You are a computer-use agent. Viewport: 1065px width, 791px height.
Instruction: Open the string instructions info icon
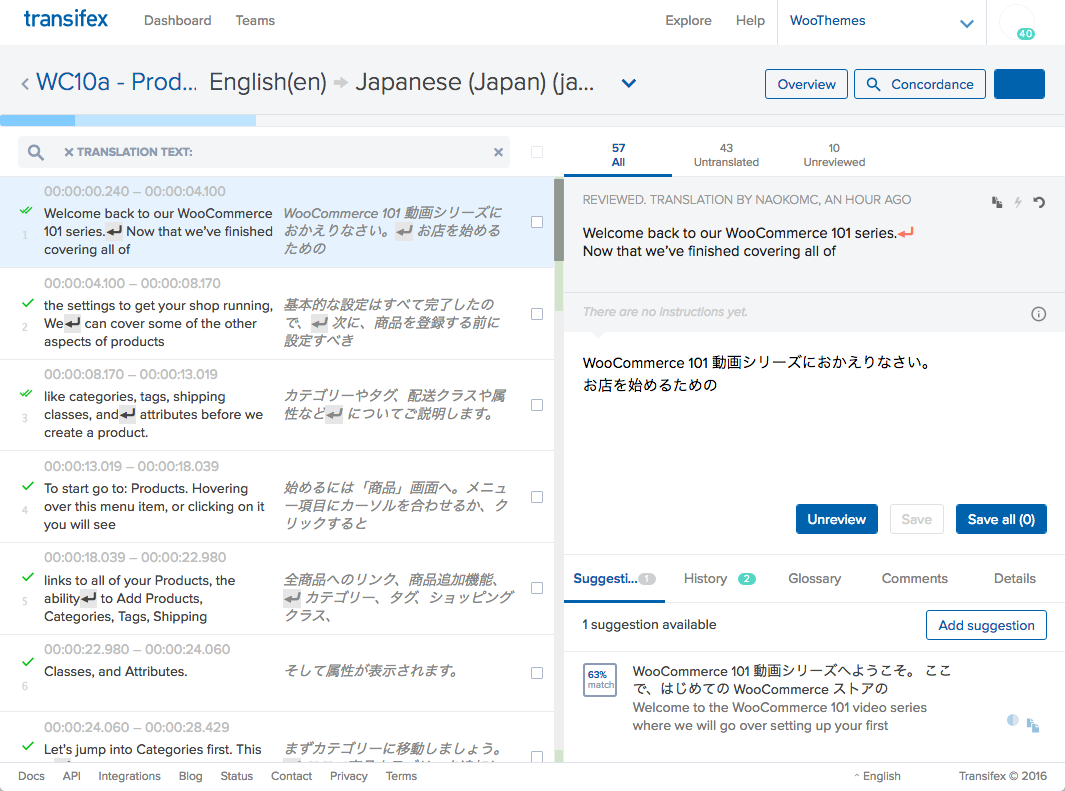(x=1038, y=314)
